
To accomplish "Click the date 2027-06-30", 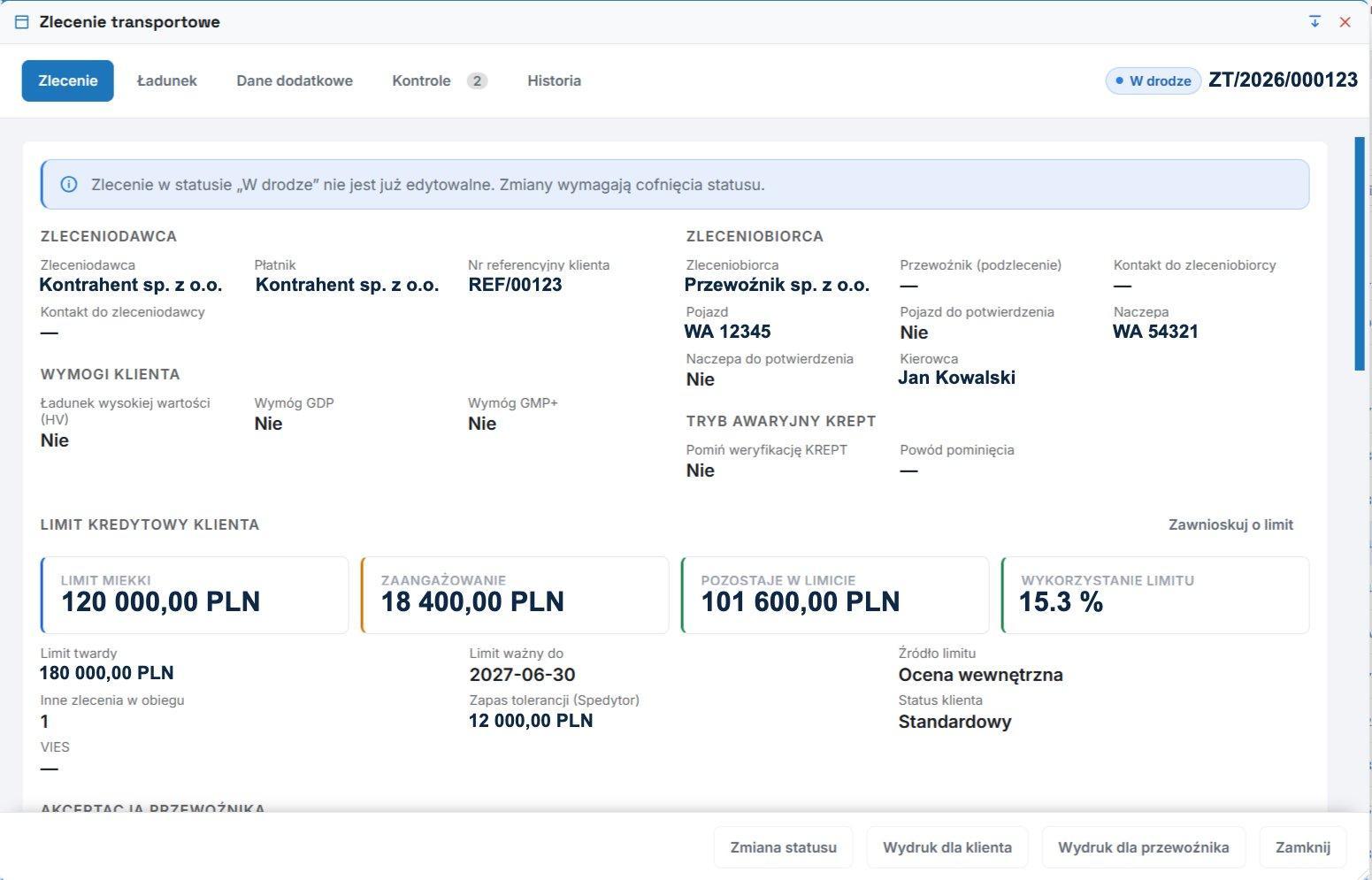I will tap(523, 675).
